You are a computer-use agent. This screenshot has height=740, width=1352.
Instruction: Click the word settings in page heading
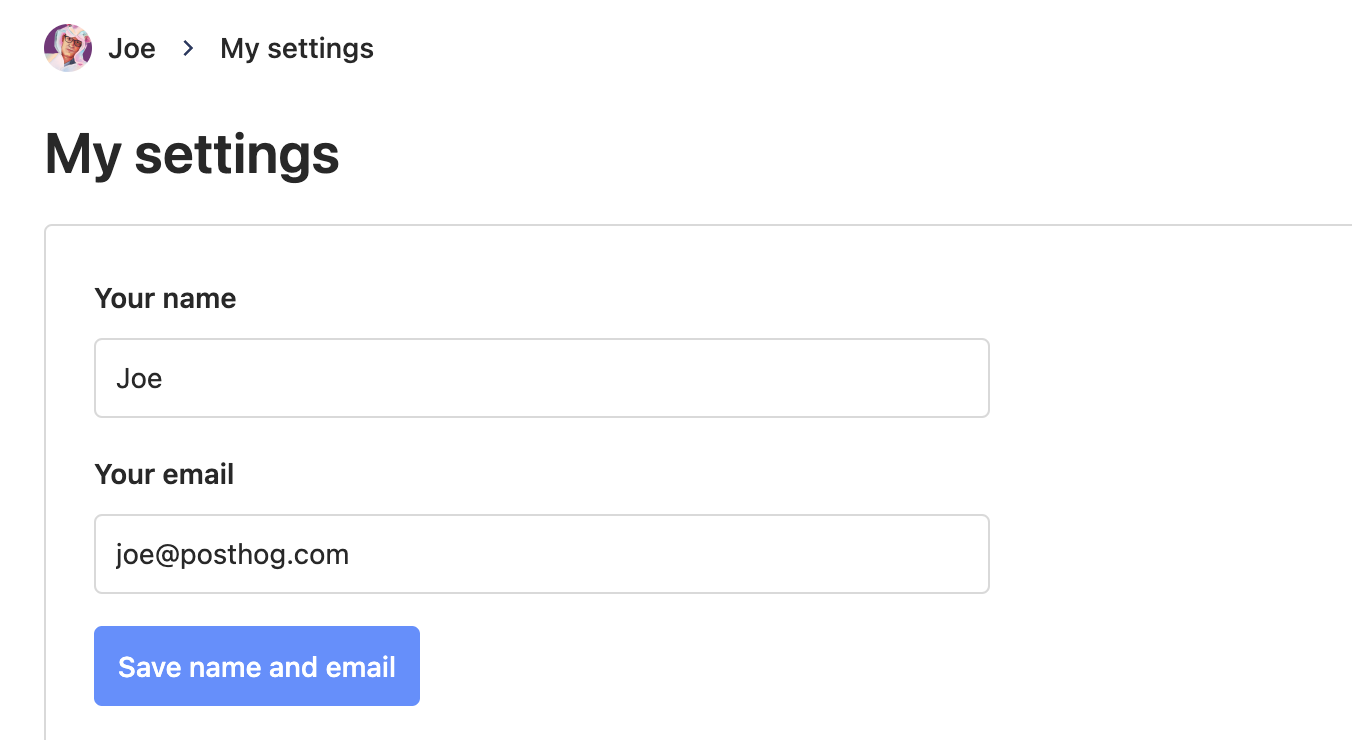pyautogui.click(x=237, y=155)
